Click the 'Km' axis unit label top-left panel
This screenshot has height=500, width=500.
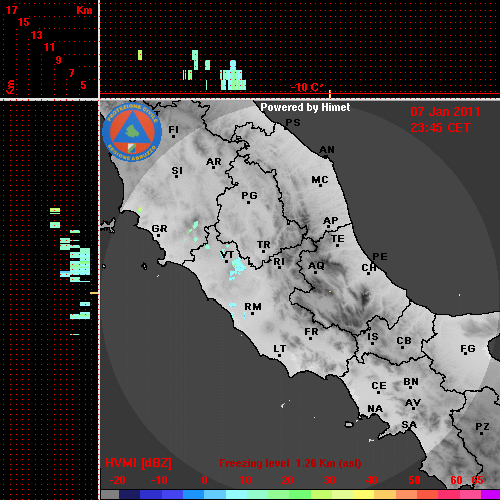[84, 10]
